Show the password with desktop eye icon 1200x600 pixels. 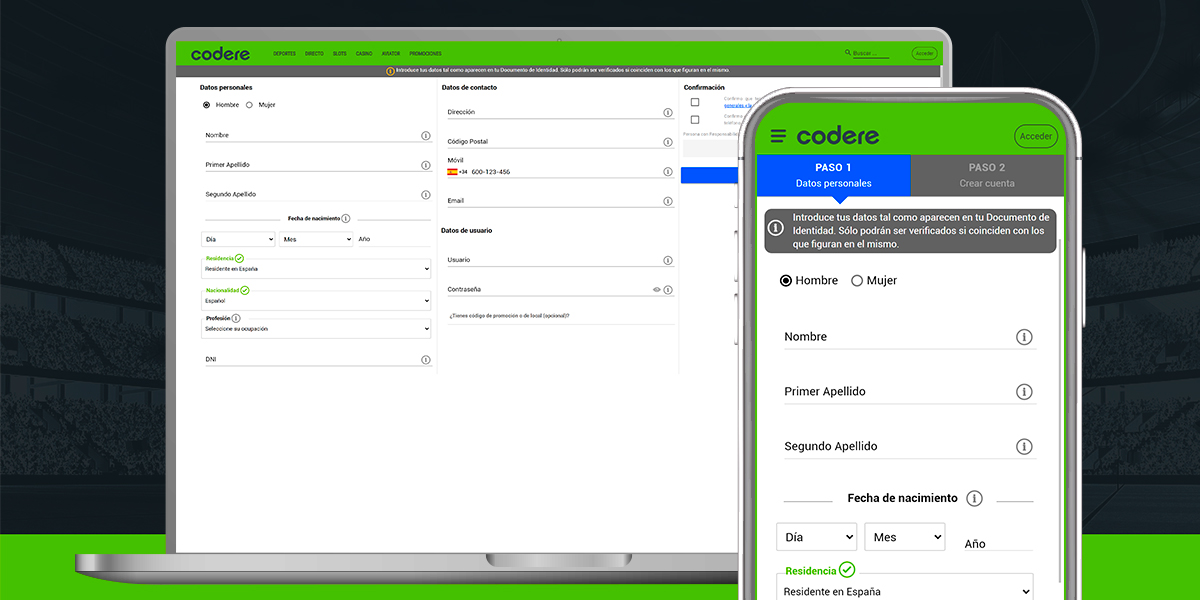pos(657,290)
